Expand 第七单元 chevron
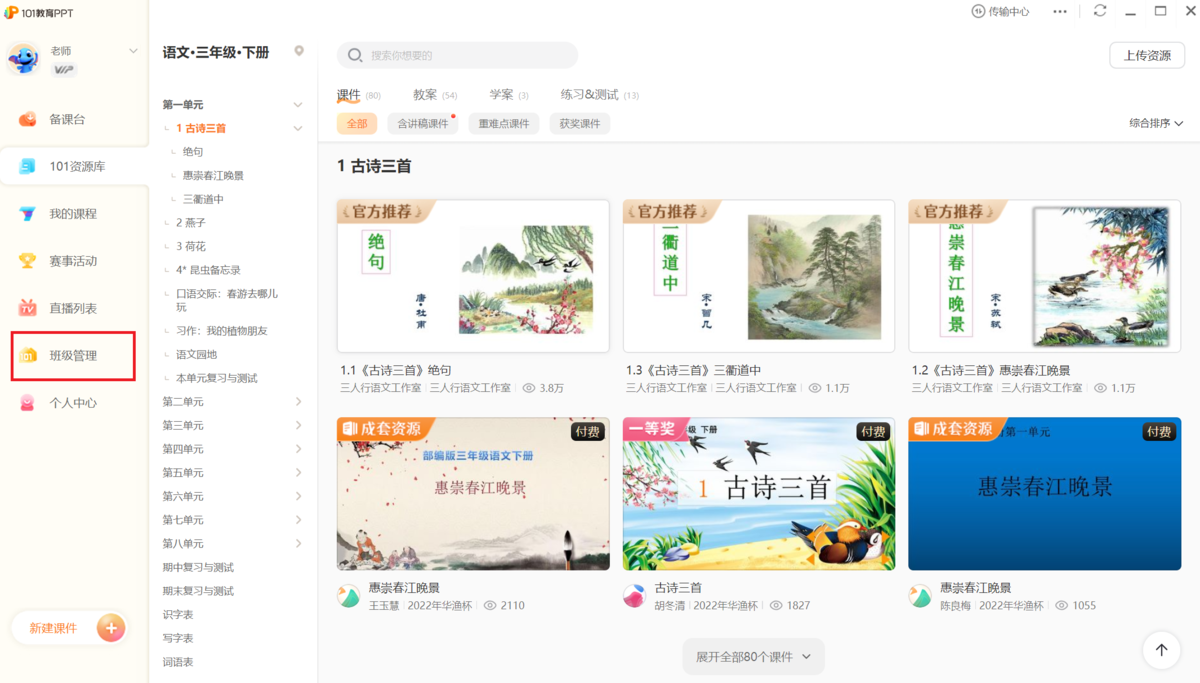 (x=298, y=520)
